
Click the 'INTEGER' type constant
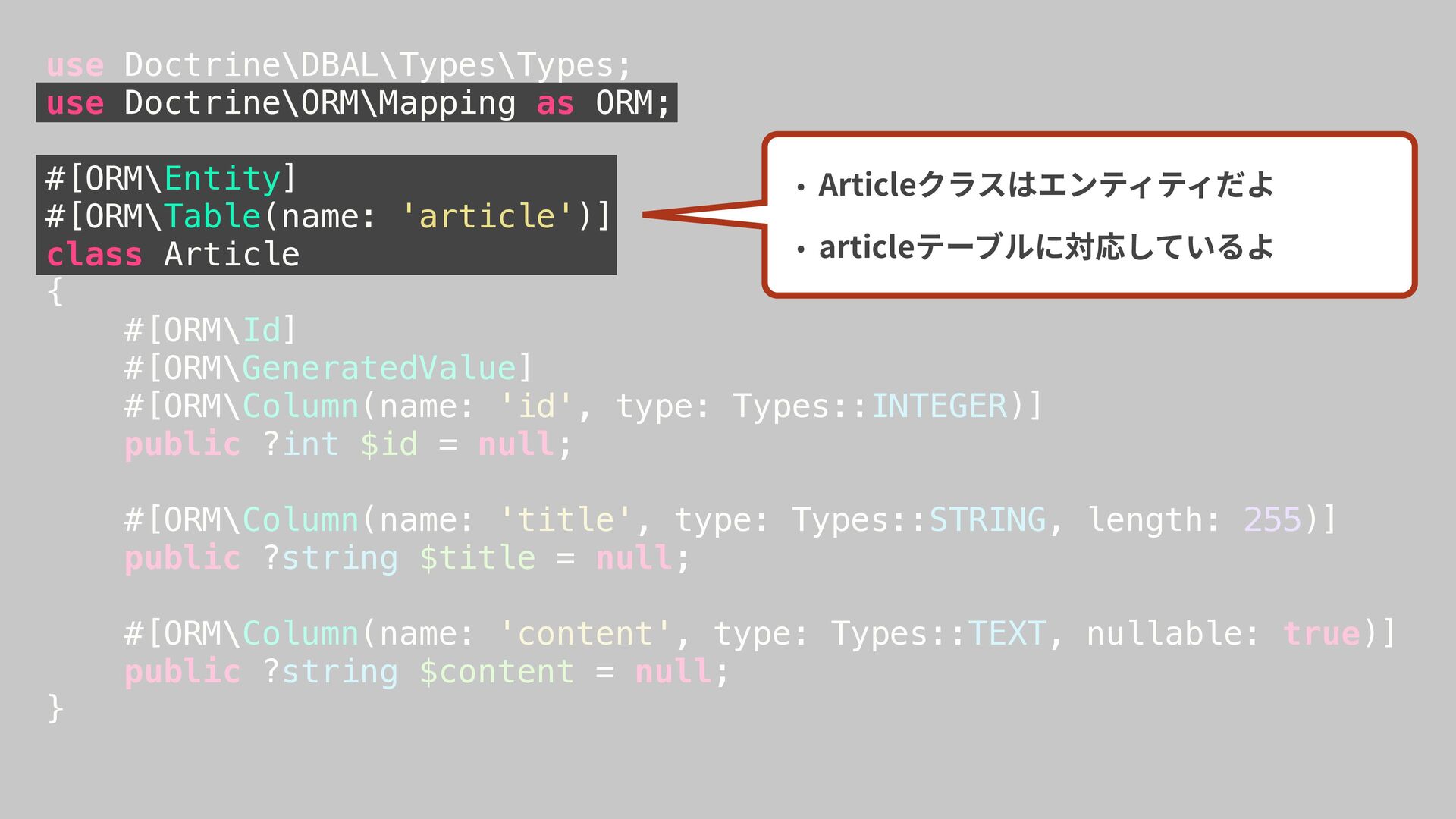[939, 406]
